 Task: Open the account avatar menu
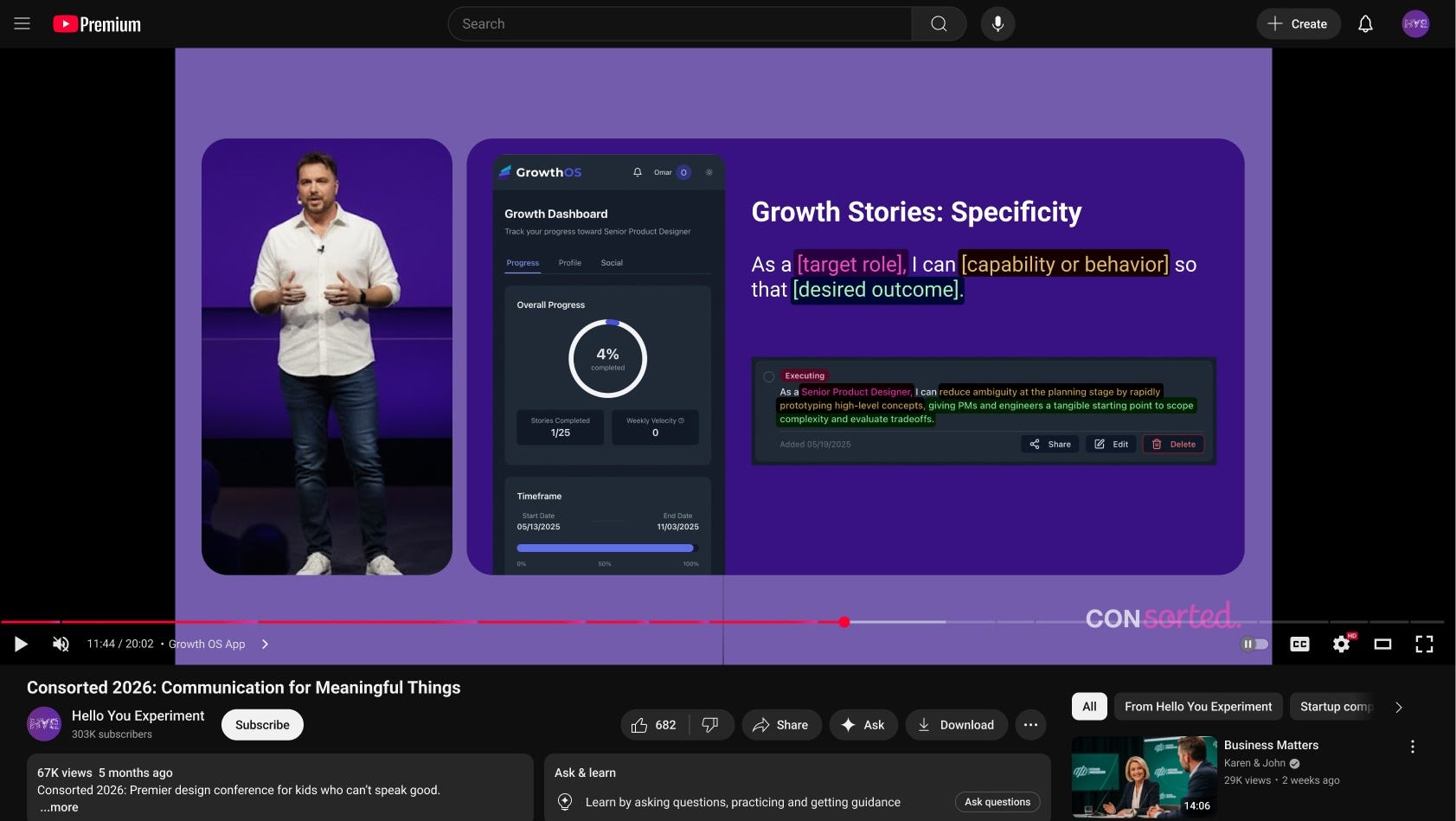click(1415, 24)
